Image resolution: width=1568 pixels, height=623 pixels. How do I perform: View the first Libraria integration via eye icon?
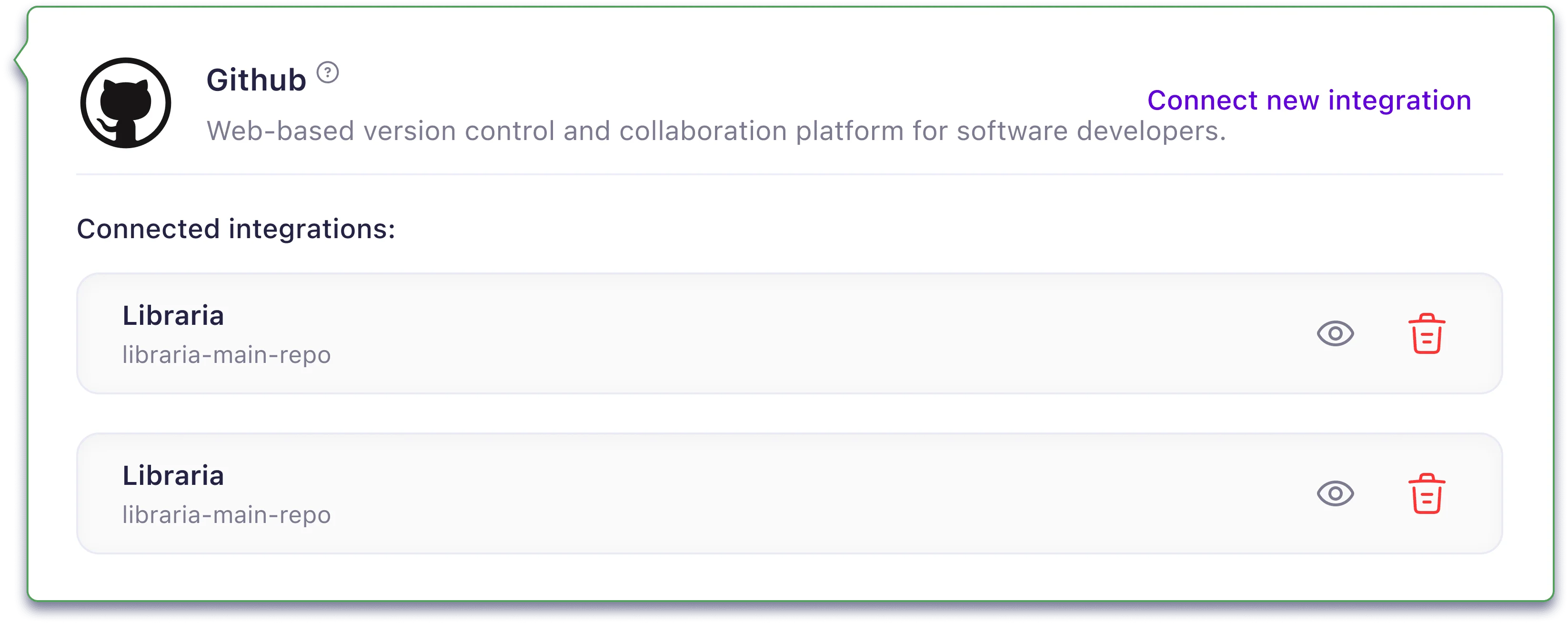(1335, 333)
